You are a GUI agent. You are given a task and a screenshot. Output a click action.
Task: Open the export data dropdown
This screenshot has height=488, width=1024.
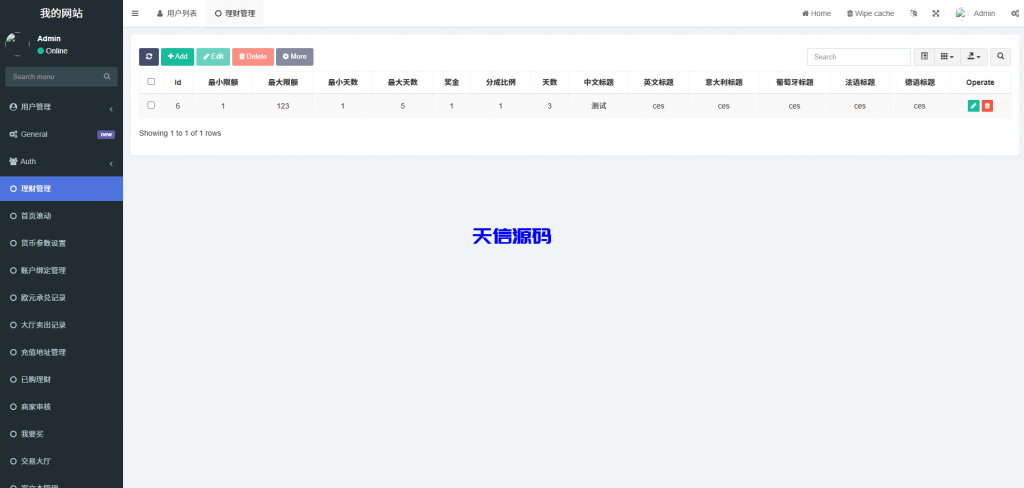[974, 57]
